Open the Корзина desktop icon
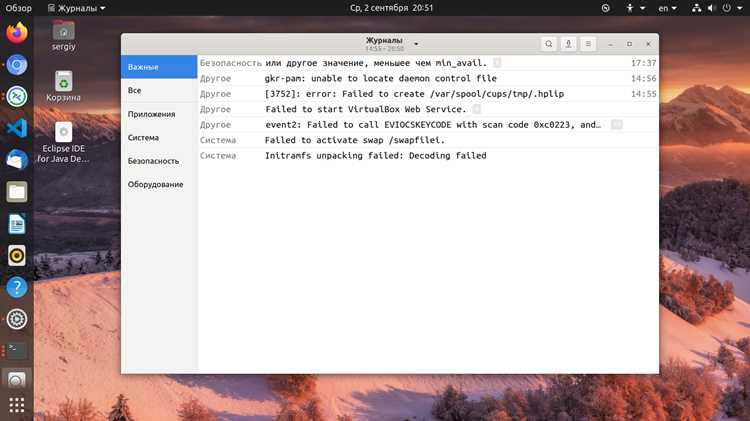The image size is (750, 421). pyautogui.click(x=63, y=87)
